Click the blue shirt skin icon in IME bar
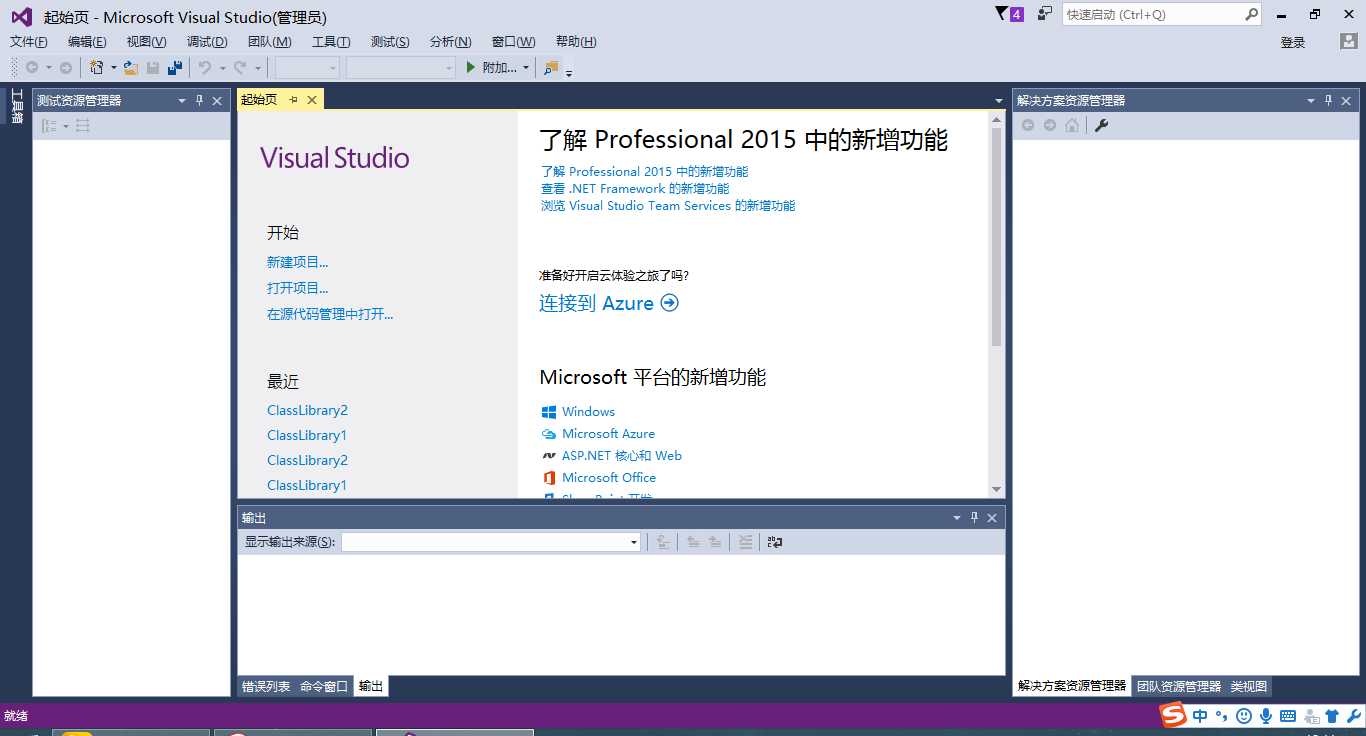This screenshot has height=736, width=1366. point(1332,716)
